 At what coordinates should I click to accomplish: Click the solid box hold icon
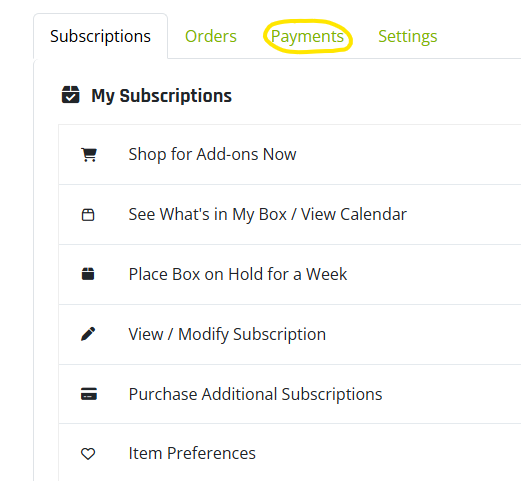(x=88, y=274)
